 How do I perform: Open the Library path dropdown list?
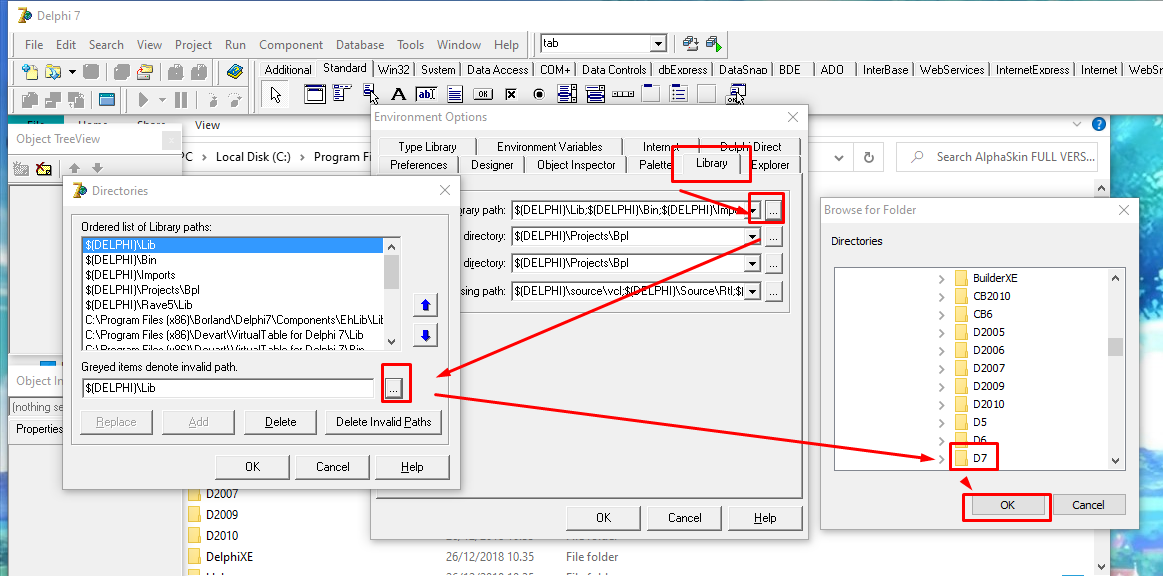[x=752, y=208]
